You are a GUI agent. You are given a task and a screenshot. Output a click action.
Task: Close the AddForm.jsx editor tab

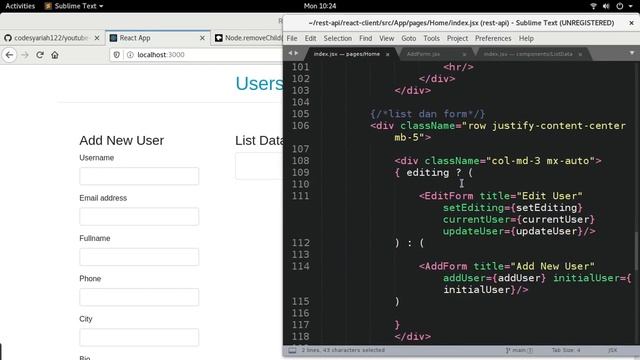point(464,54)
